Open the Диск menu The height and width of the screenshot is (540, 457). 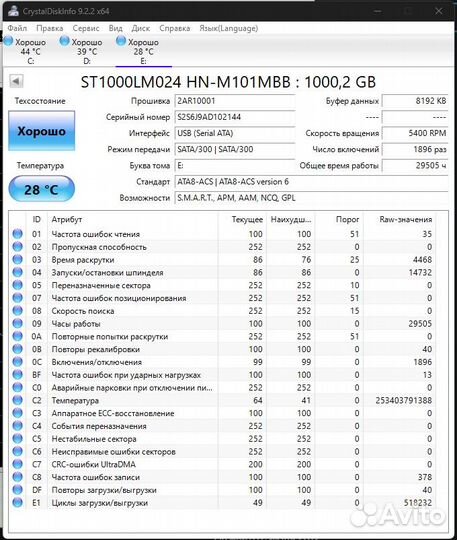tap(141, 28)
